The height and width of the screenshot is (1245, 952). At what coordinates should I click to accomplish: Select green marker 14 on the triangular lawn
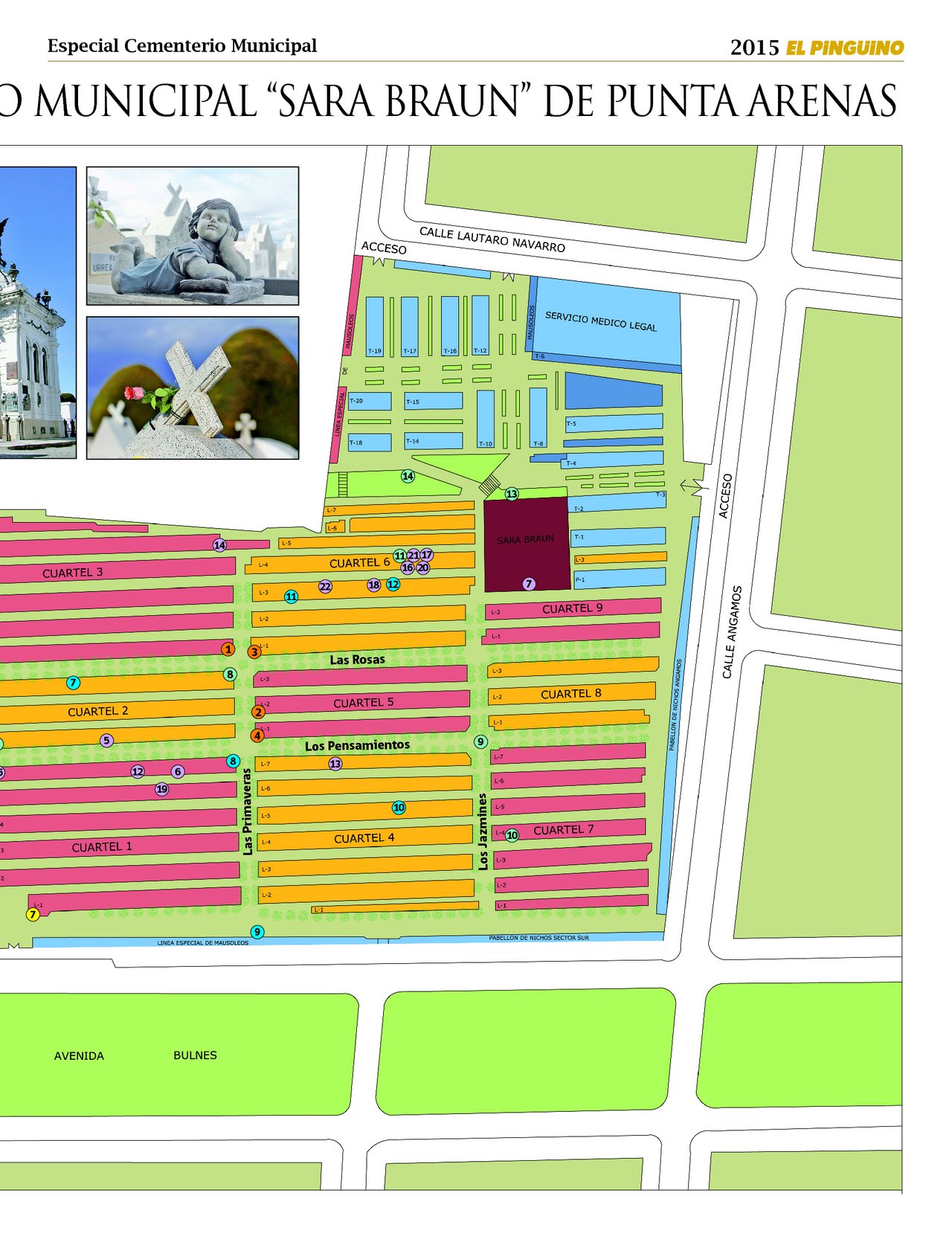tap(408, 476)
